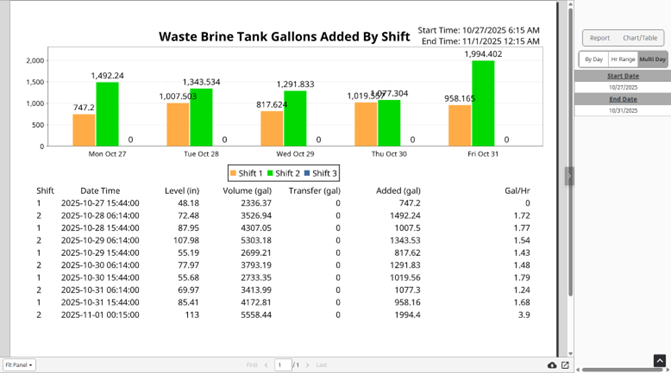This screenshot has height=373, width=671.
Task: Download report using the cloud icon
Action: (x=552, y=365)
